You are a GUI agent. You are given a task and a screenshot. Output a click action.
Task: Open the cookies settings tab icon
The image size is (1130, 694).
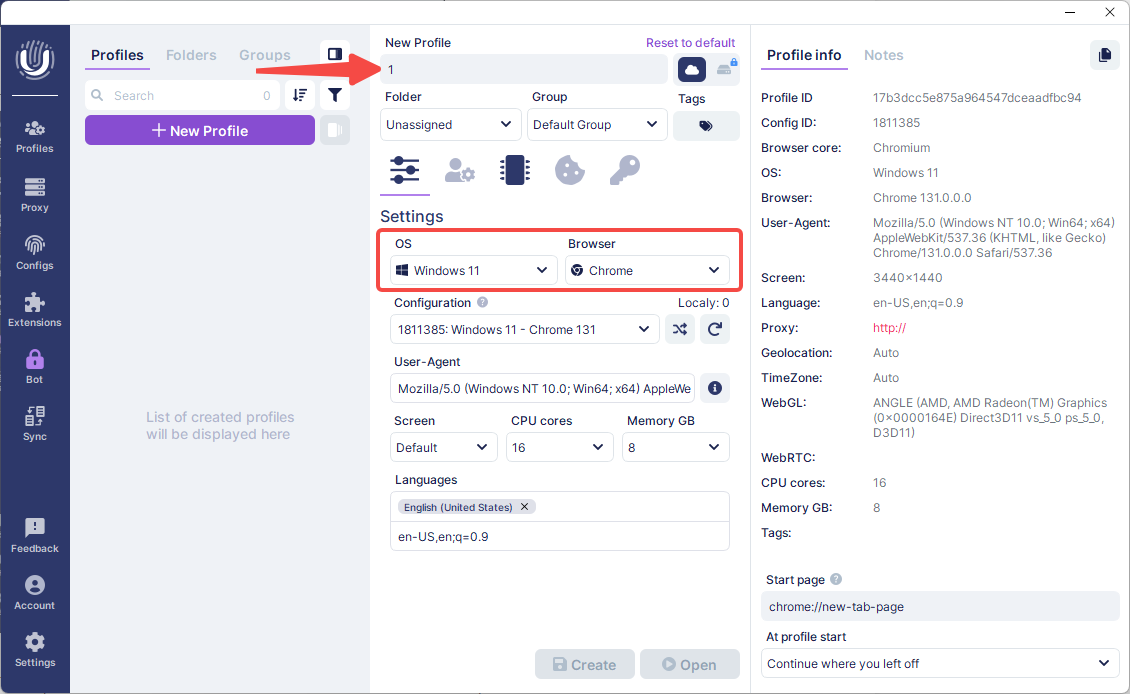coord(570,170)
